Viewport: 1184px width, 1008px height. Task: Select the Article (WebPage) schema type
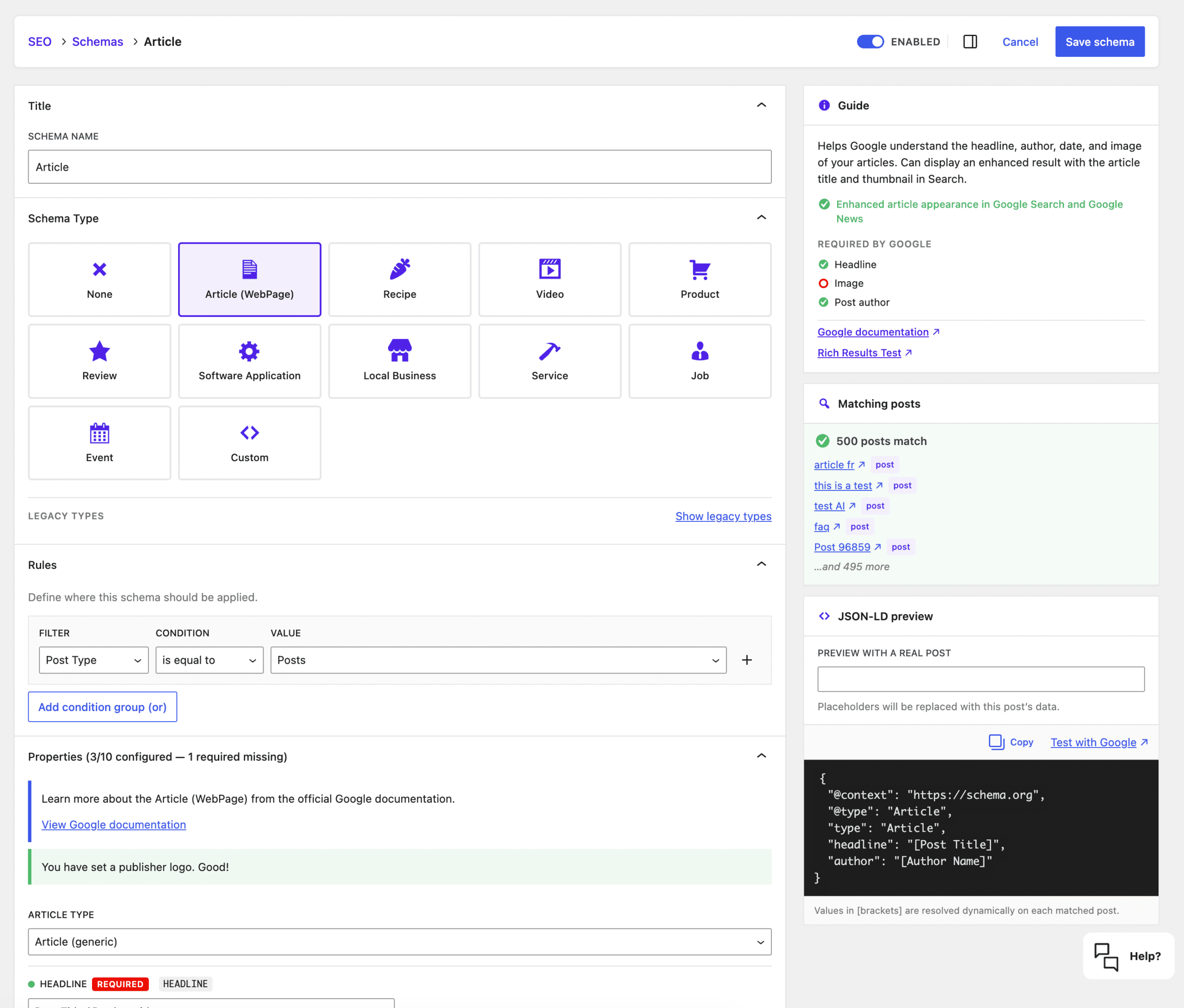coord(250,279)
